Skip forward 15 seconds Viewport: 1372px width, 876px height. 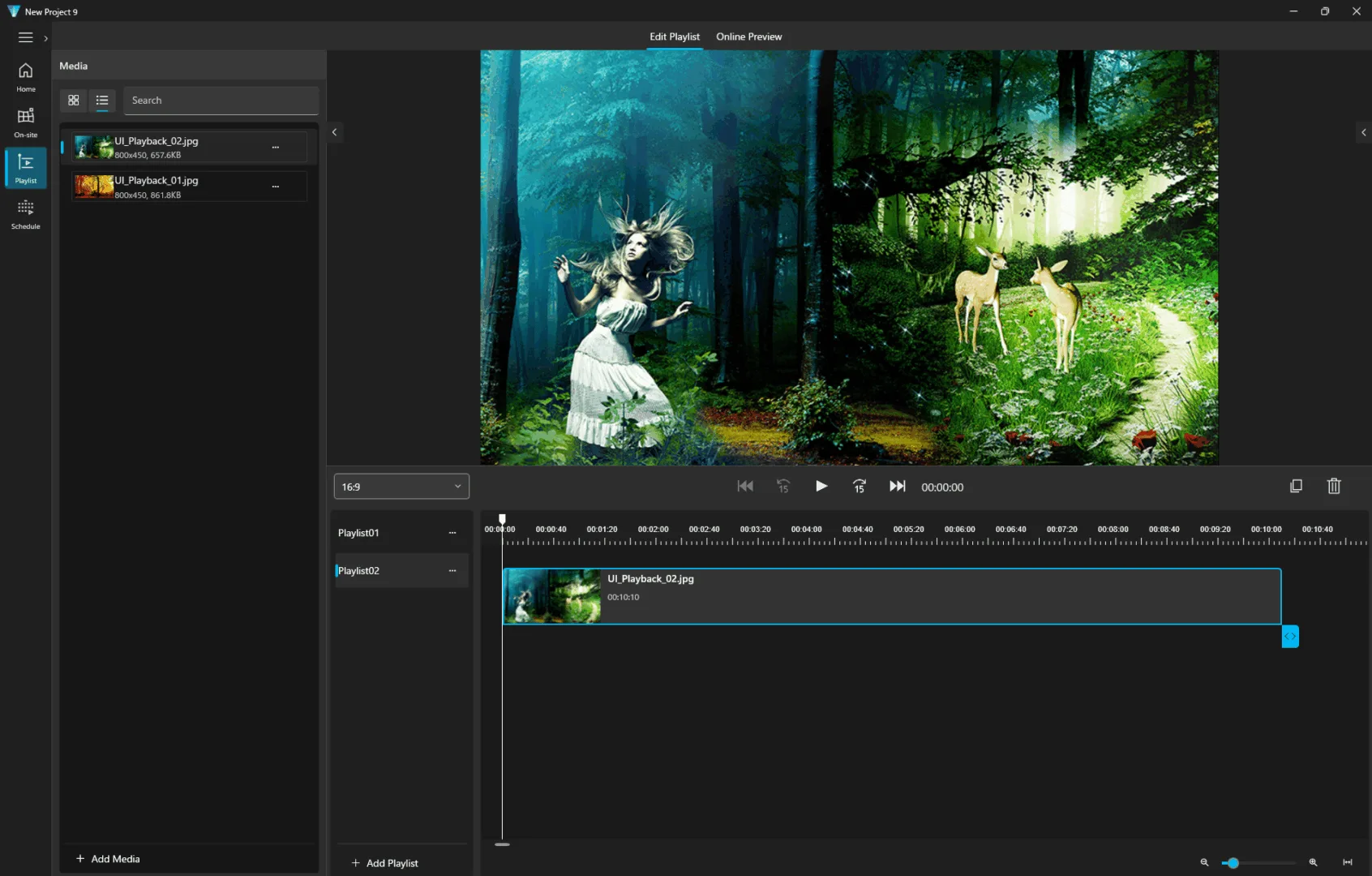coord(859,486)
